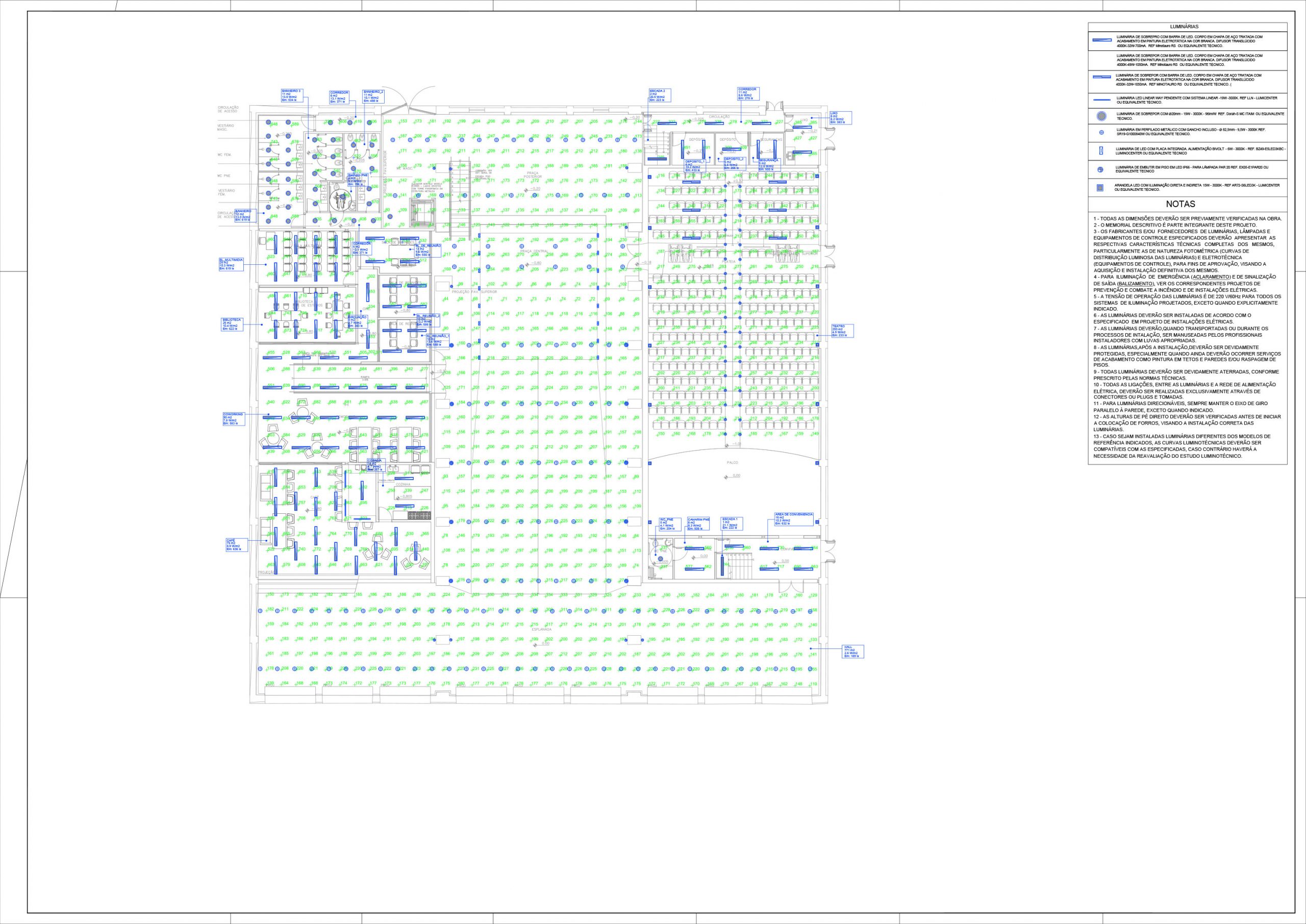Click the floor-recessed IP66 luminaire legend symbol
Image resolution: width=1306 pixels, height=924 pixels.
[x=1100, y=169]
